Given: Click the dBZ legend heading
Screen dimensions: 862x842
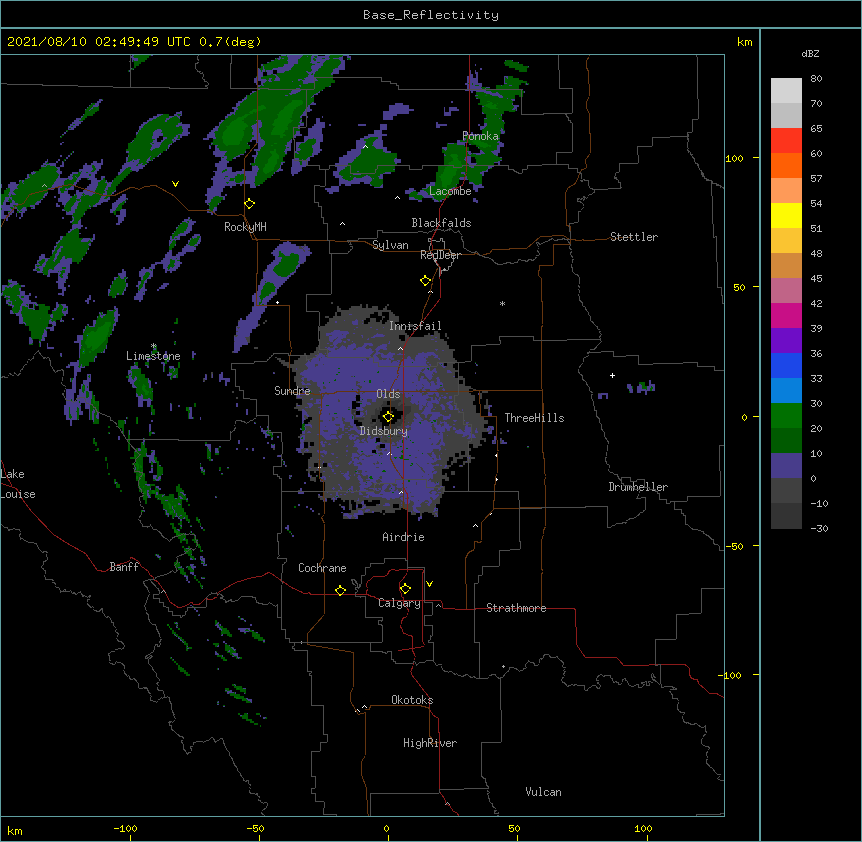Looking at the screenshot, I should click(810, 53).
